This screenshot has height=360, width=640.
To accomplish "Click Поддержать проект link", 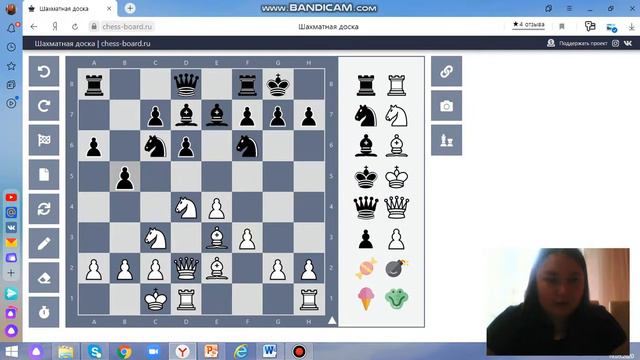I will [583, 43].
